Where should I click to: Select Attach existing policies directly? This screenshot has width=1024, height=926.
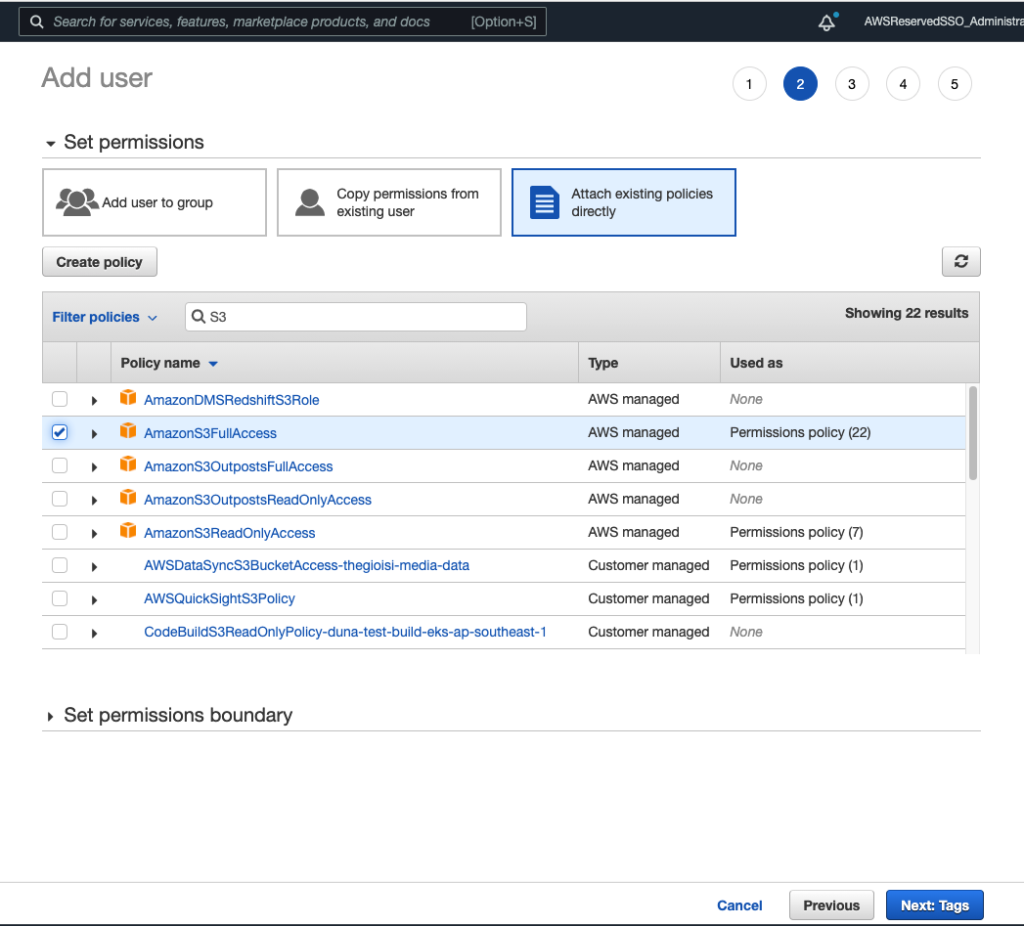tap(624, 202)
